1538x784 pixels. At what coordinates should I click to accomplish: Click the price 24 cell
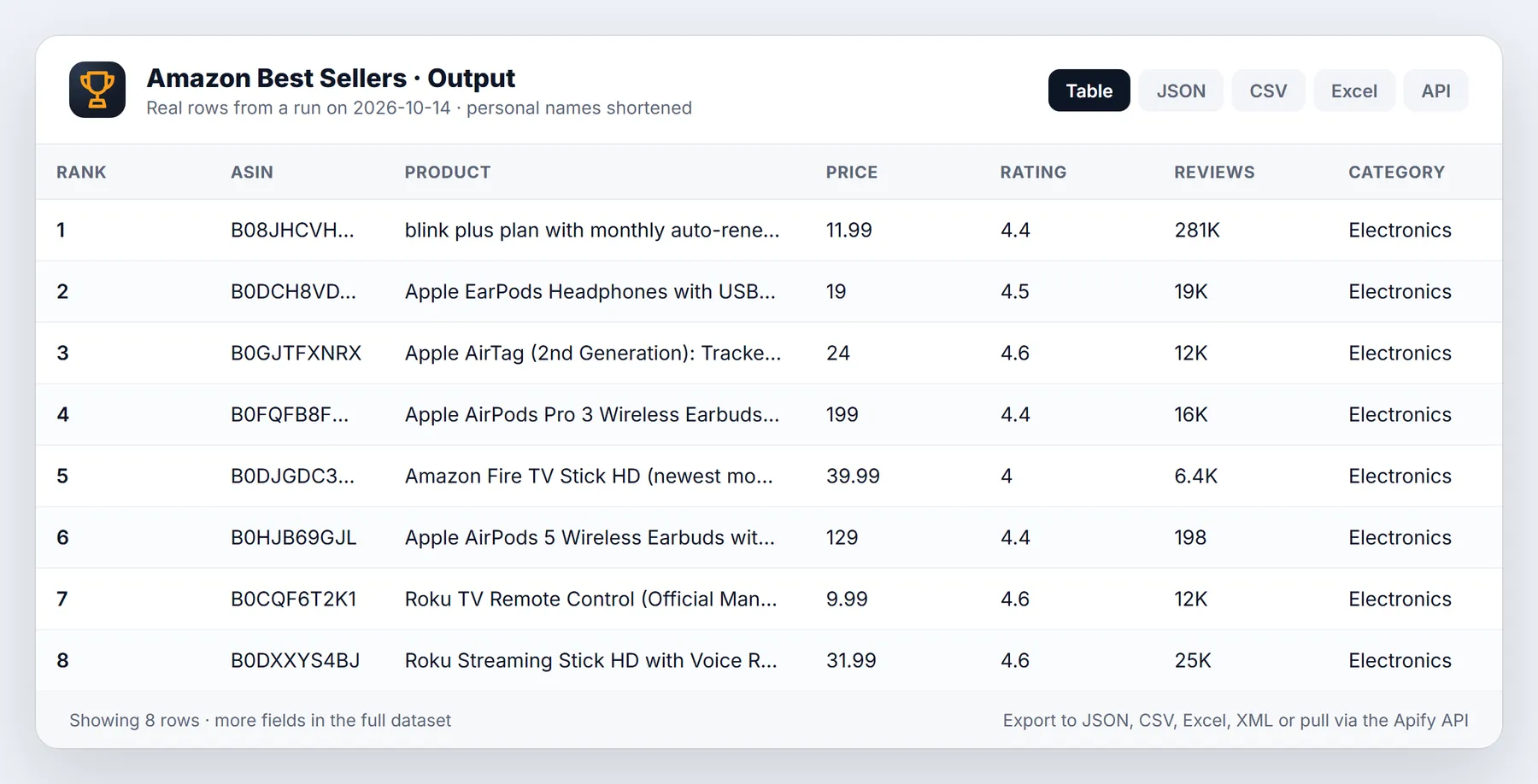[x=837, y=353]
